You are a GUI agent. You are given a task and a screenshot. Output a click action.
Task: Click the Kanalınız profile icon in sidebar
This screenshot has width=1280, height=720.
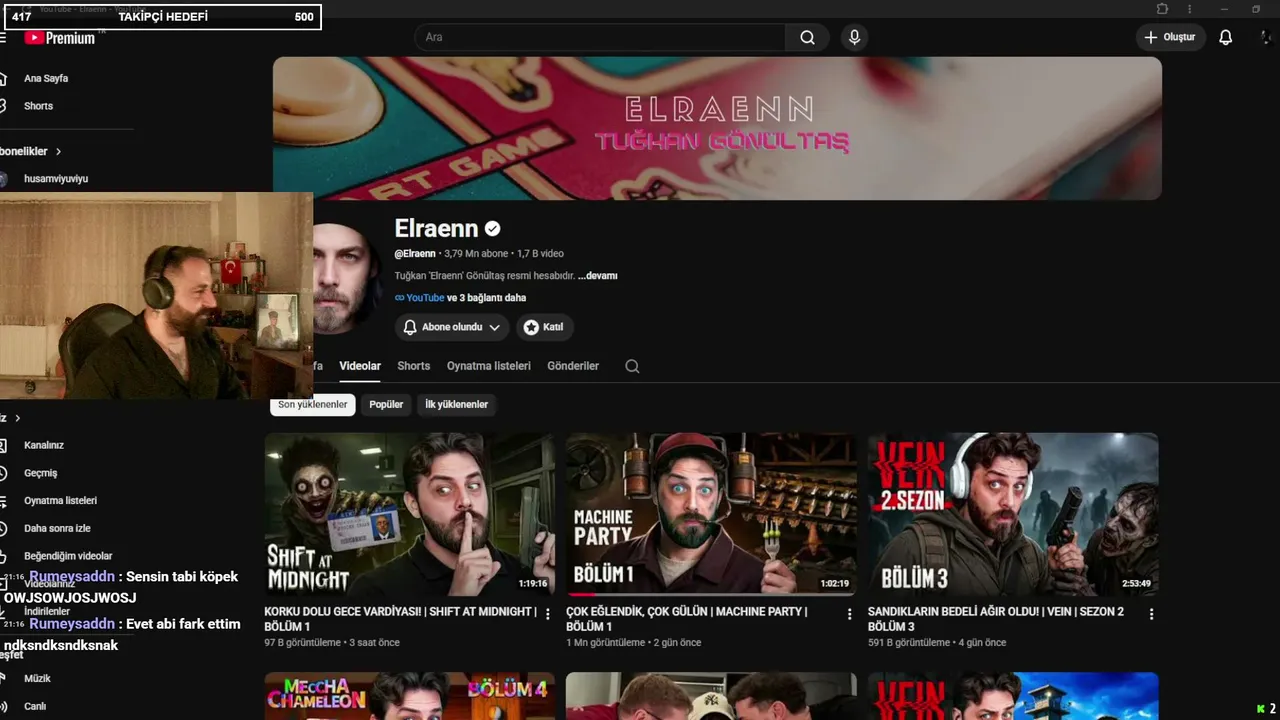(3, 445)
